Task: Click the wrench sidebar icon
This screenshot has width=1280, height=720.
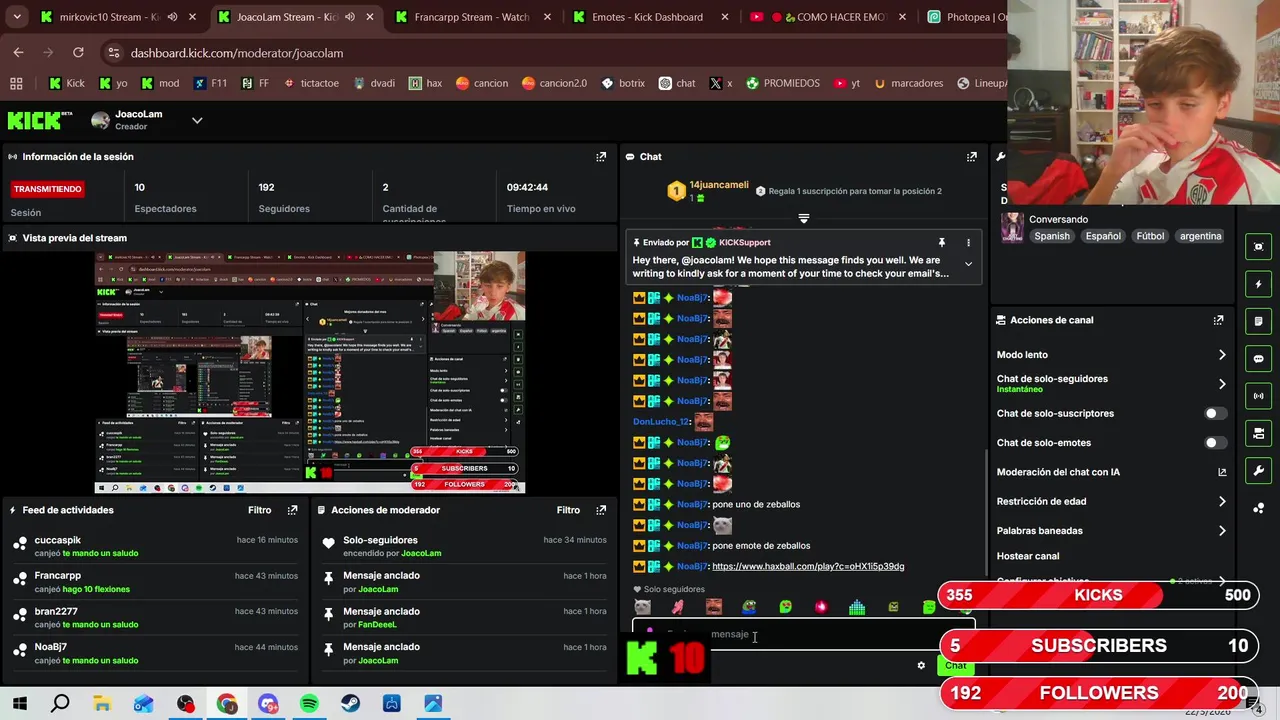Action: tap(1258, 470)
